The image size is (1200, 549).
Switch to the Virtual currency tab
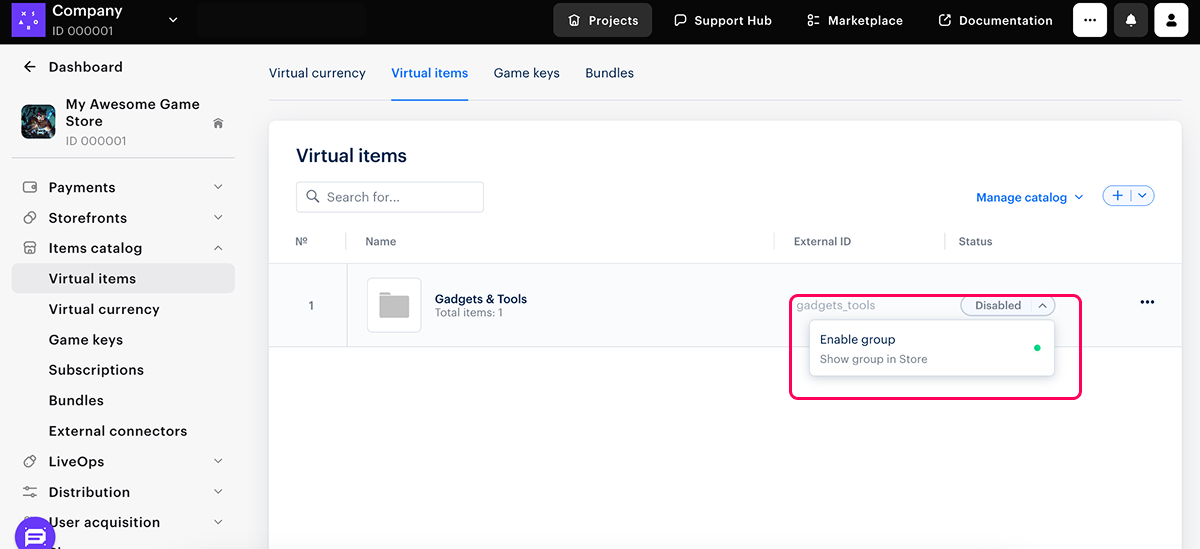(317, 73)
